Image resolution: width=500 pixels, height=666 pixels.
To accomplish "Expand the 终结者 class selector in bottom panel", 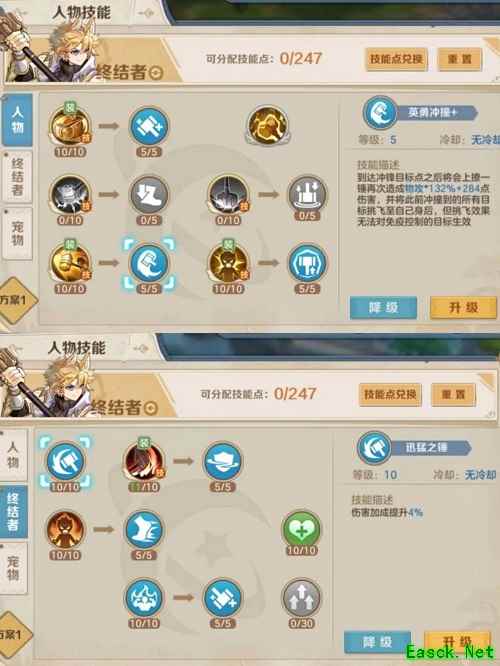I will (150, 409).
